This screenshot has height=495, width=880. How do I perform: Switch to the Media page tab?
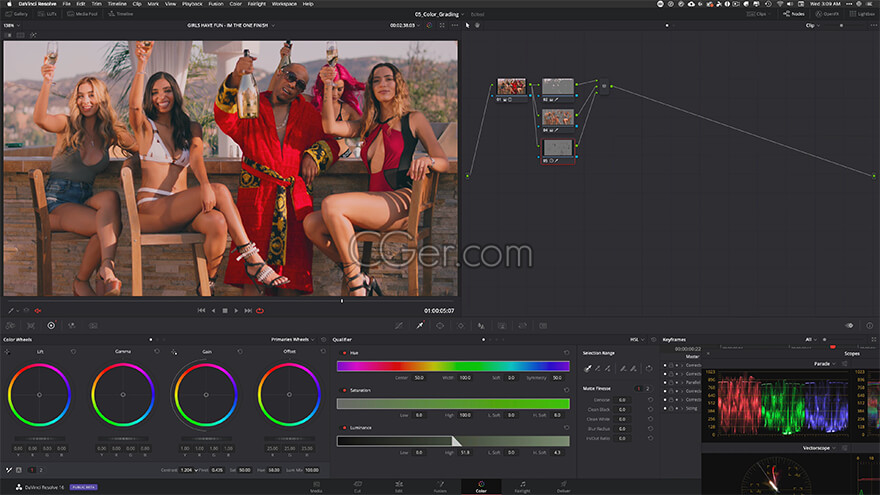point(317,487)
